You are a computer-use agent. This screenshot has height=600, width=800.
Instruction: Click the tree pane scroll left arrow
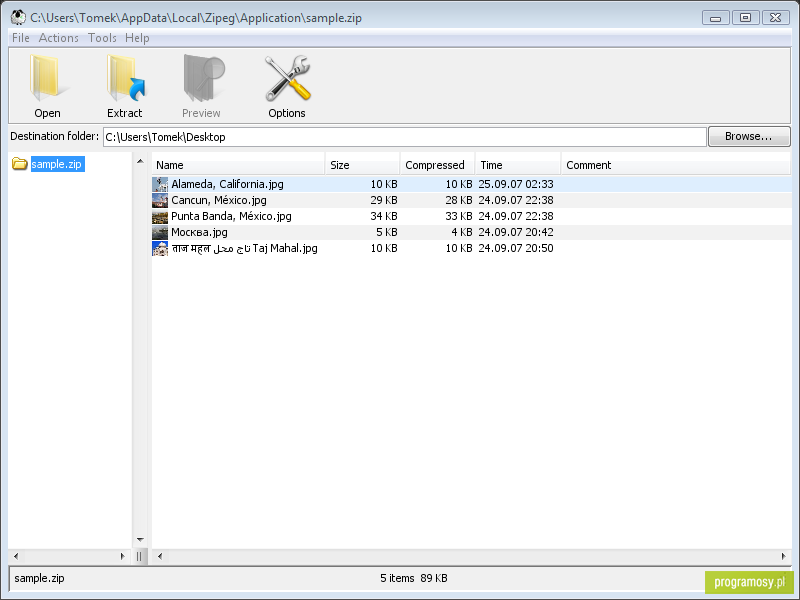[x=16, y=556]
